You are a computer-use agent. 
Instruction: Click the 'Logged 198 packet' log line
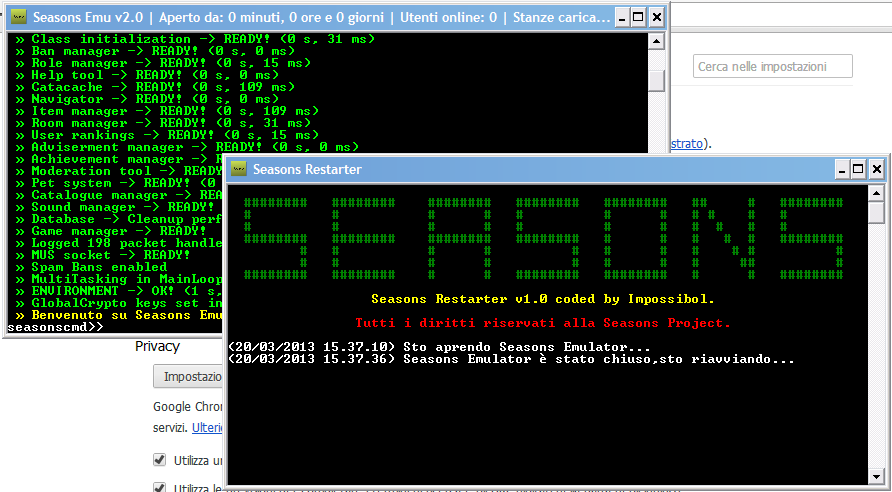tap(119, 243)
